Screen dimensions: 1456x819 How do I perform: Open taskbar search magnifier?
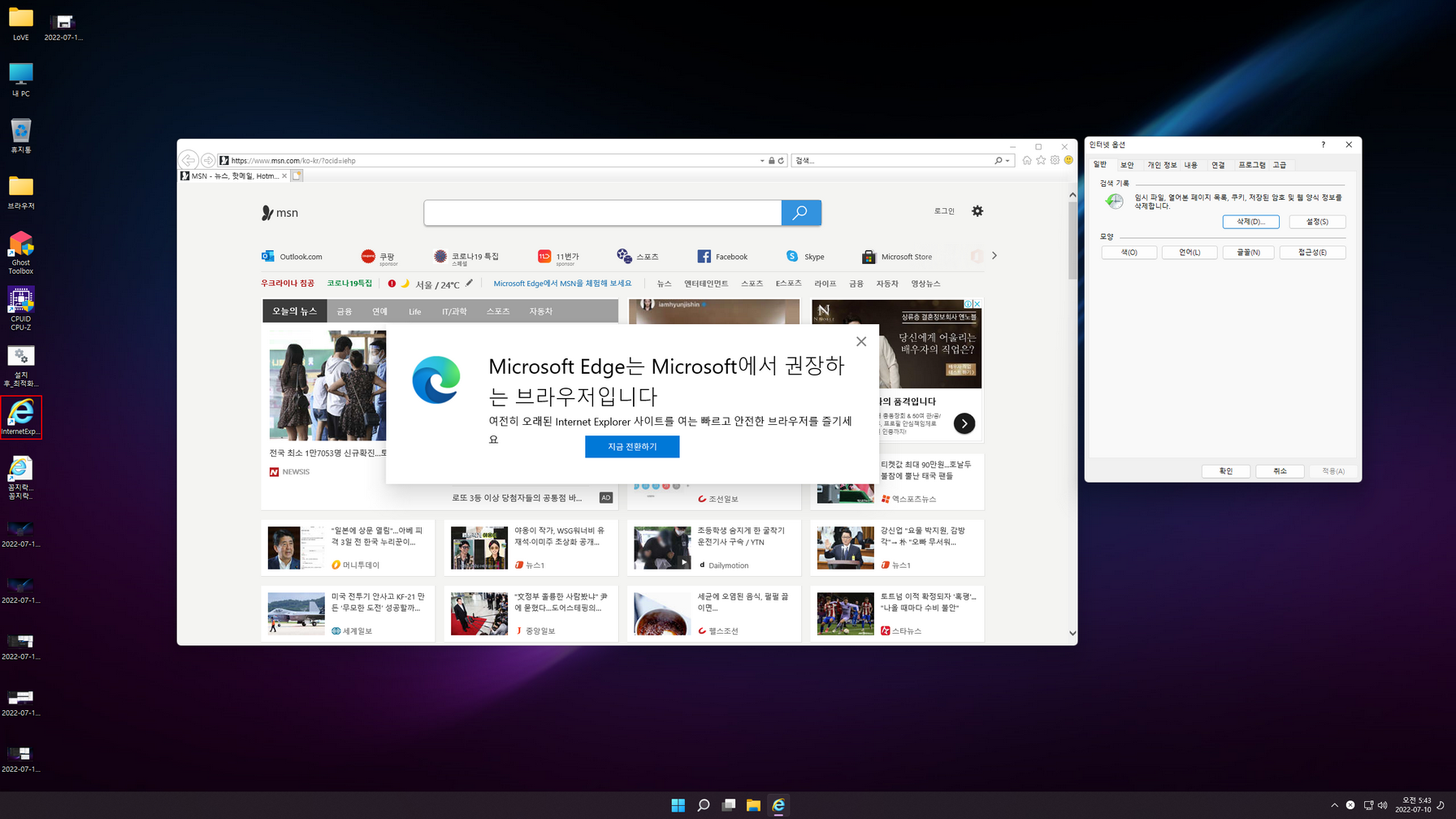[x=704, y=805]
